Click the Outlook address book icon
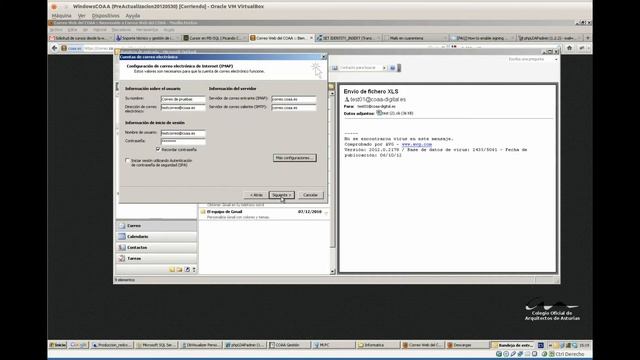 pos(335,68)
